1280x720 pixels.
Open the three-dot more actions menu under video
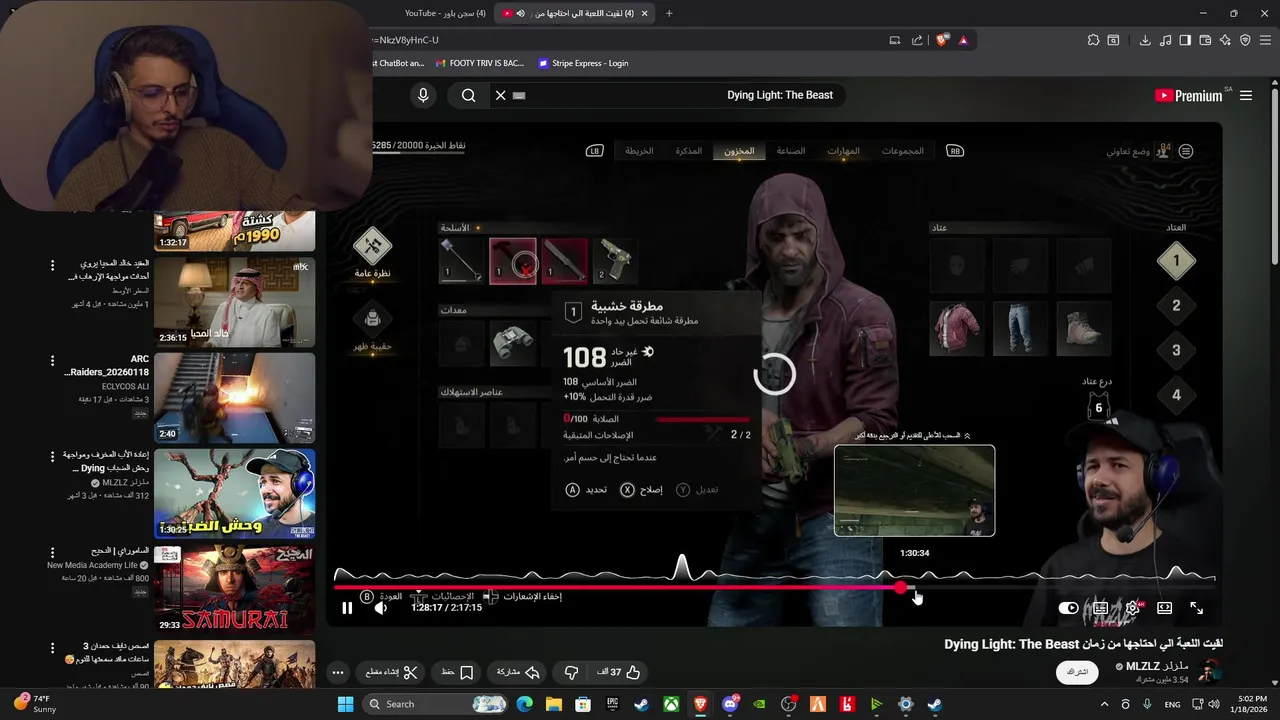click(x=338, y=673)
